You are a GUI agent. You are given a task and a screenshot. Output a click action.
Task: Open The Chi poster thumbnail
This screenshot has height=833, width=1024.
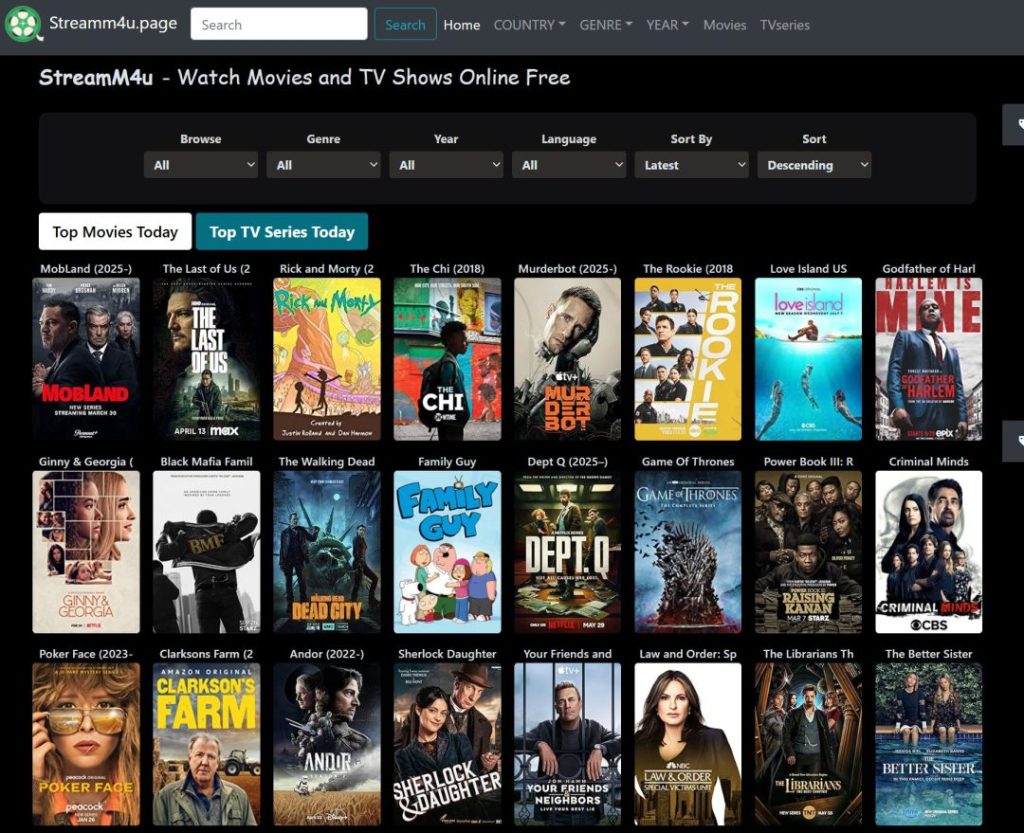point(447,359)
